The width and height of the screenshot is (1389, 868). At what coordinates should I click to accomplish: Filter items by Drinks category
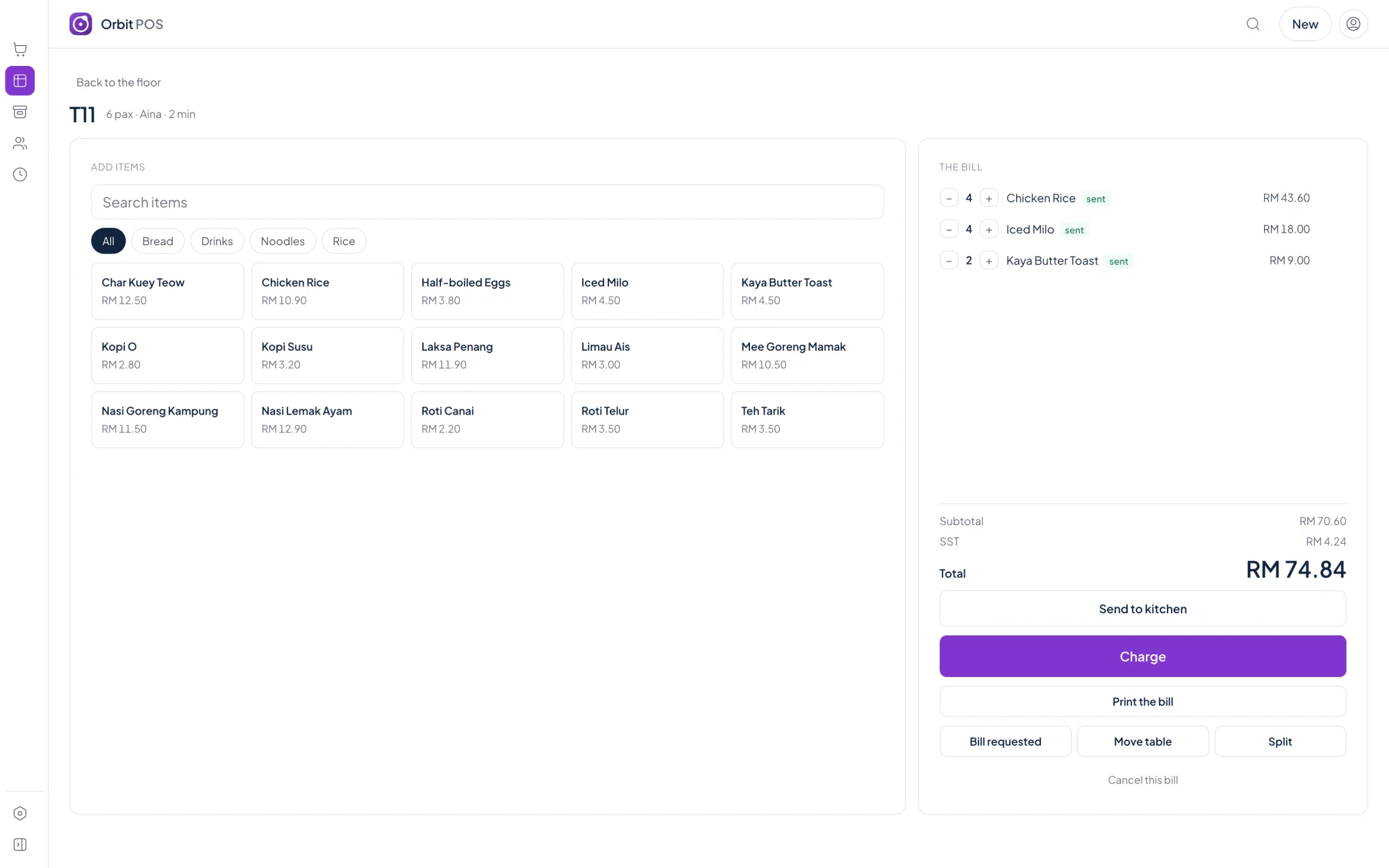[x=217, y=241]
